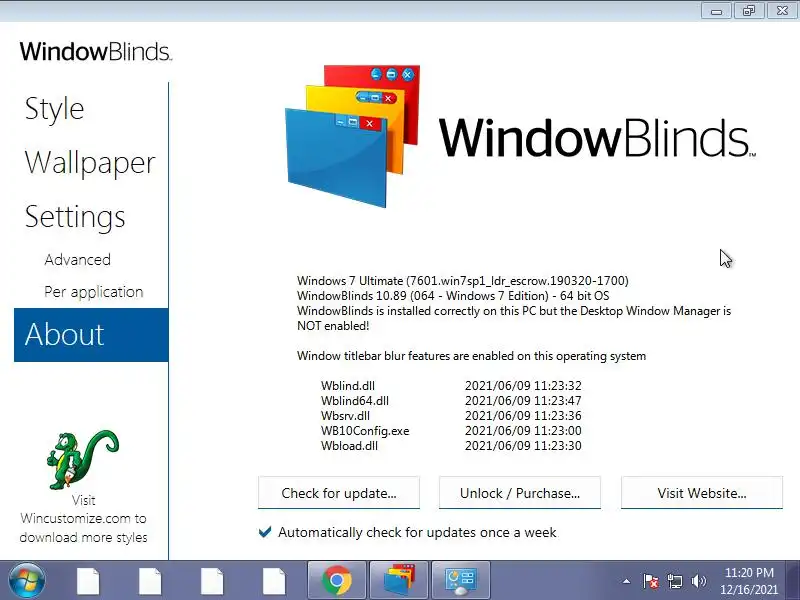Viewport: 800px width, 600px height.
Task: Click the Visit Website button
Action: click(x=702, y=493)
